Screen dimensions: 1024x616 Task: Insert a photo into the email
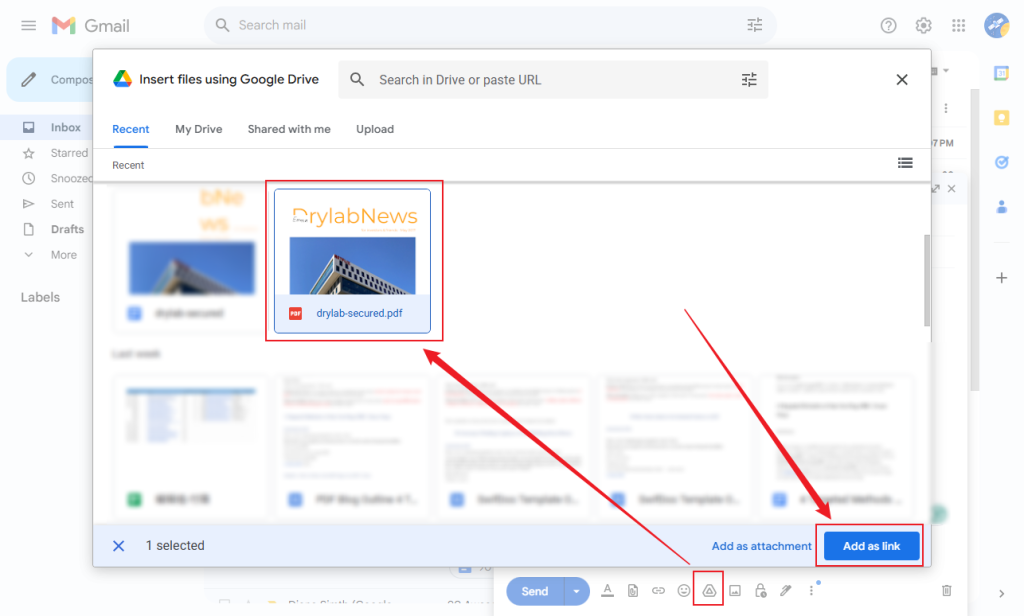[734, 591]
